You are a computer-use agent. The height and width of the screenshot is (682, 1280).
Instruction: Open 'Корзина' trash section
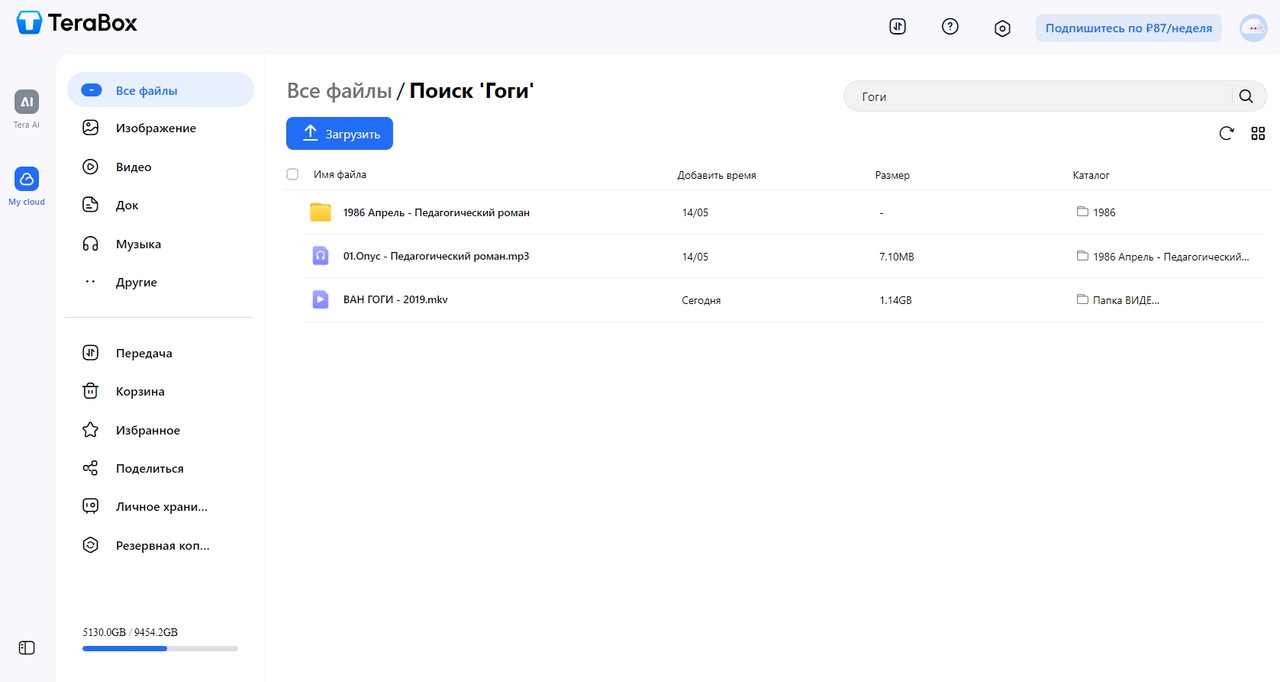tap(140, 391)
